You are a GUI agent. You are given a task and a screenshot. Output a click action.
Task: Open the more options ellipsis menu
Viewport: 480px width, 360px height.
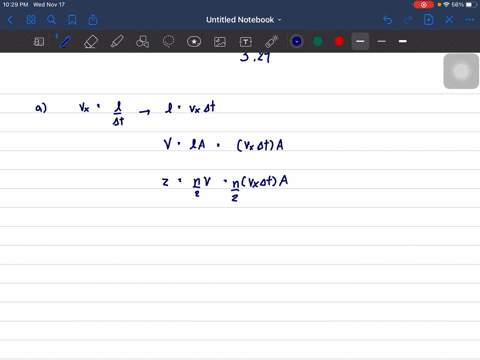tap(470, 20)
